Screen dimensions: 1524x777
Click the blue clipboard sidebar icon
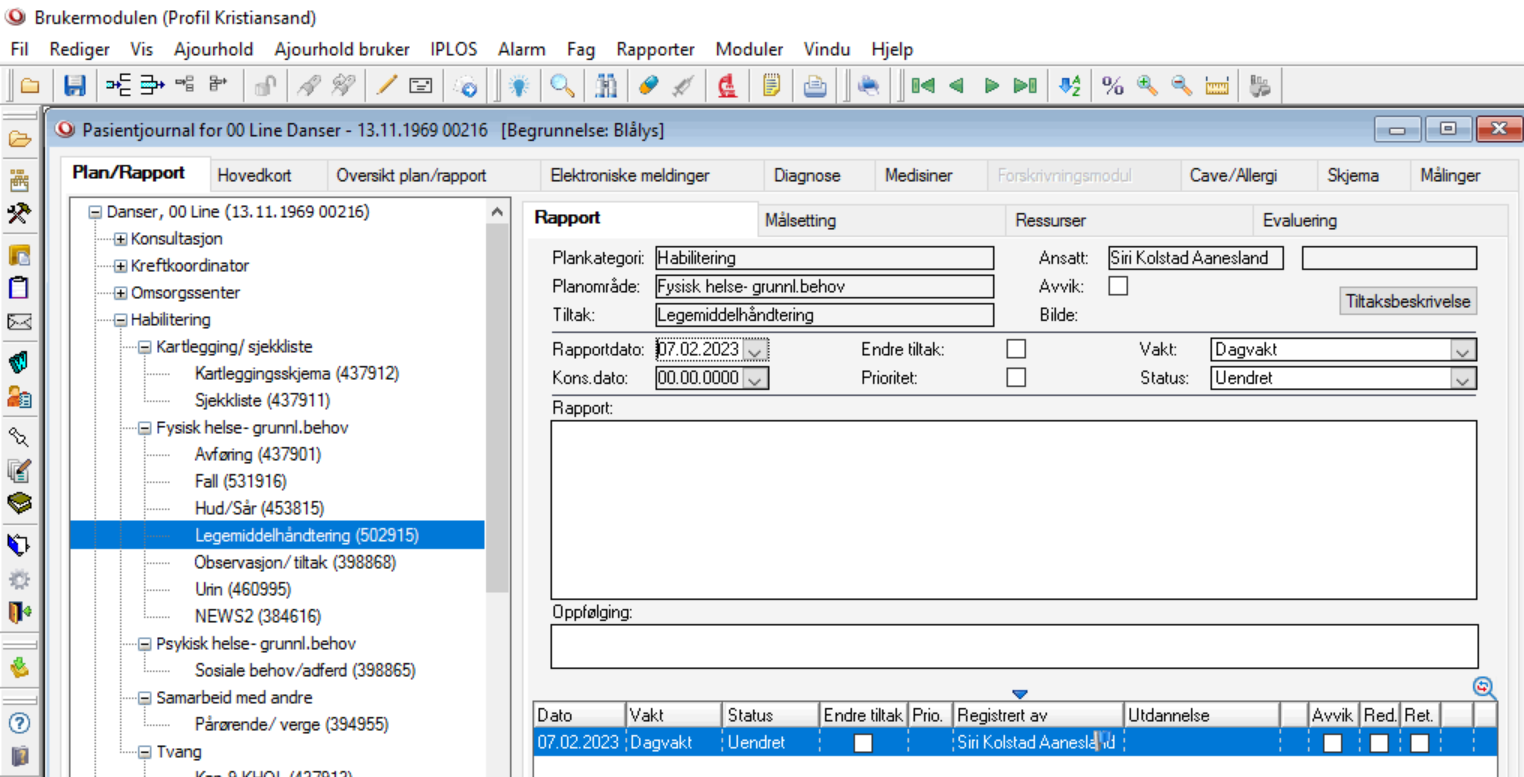(19, 288)
